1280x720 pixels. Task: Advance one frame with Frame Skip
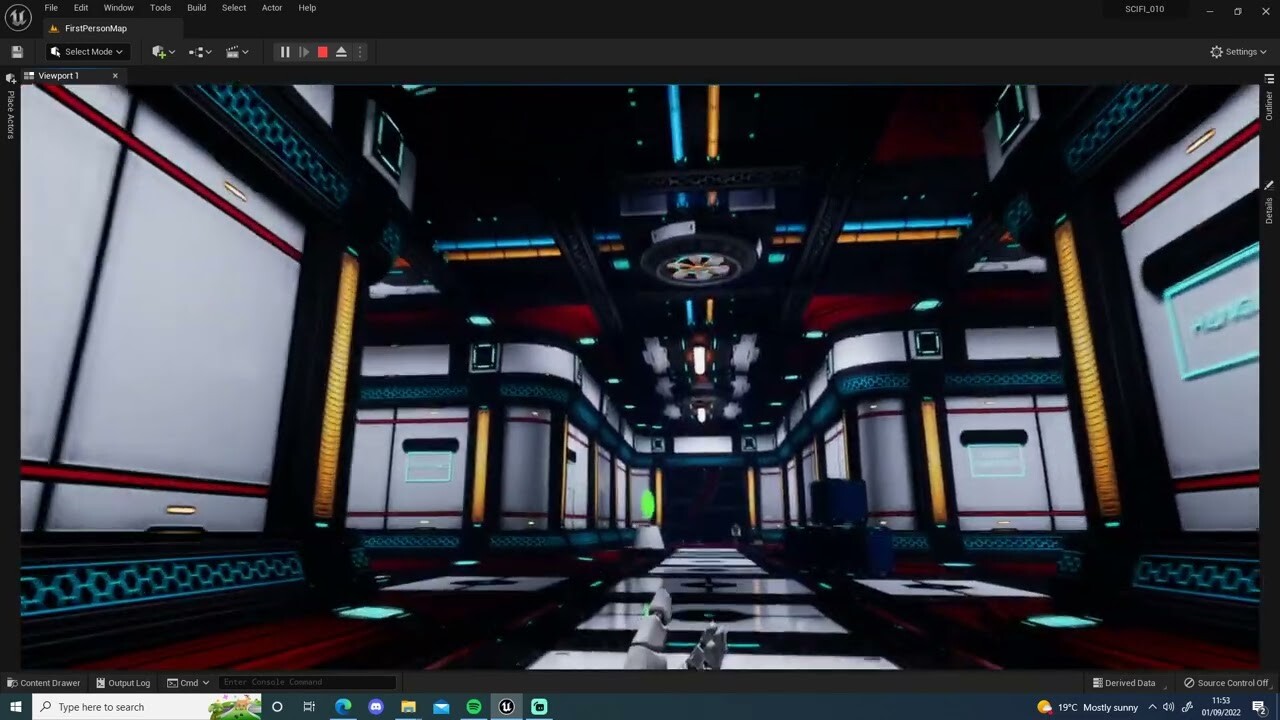304,51
